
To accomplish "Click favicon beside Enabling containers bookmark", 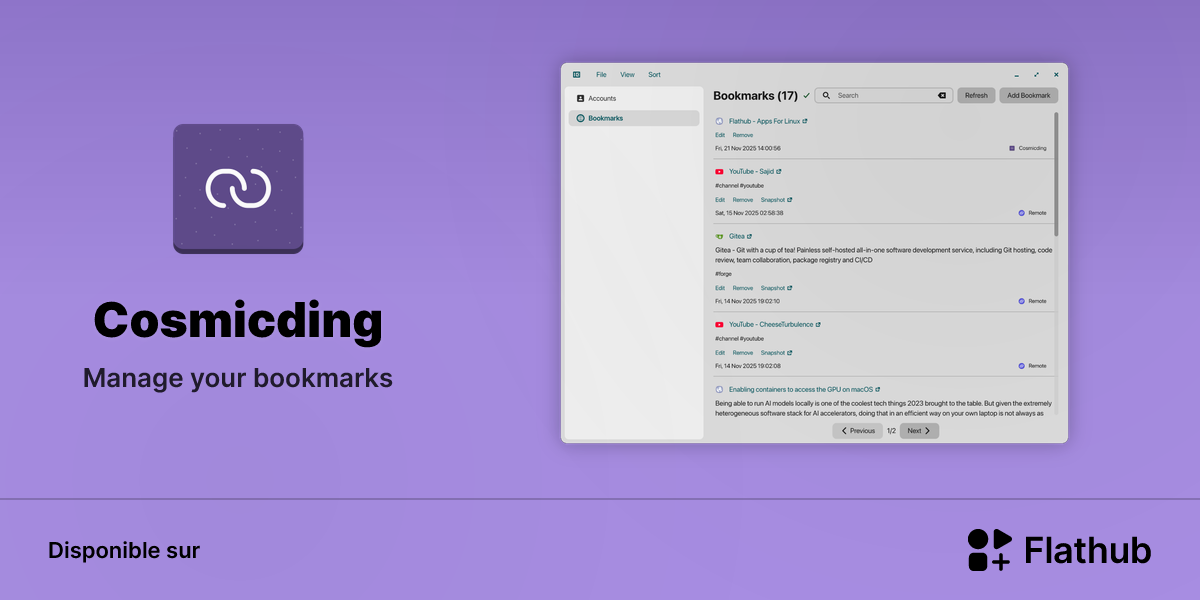I will pyautogui.click(x=719, y=389).
